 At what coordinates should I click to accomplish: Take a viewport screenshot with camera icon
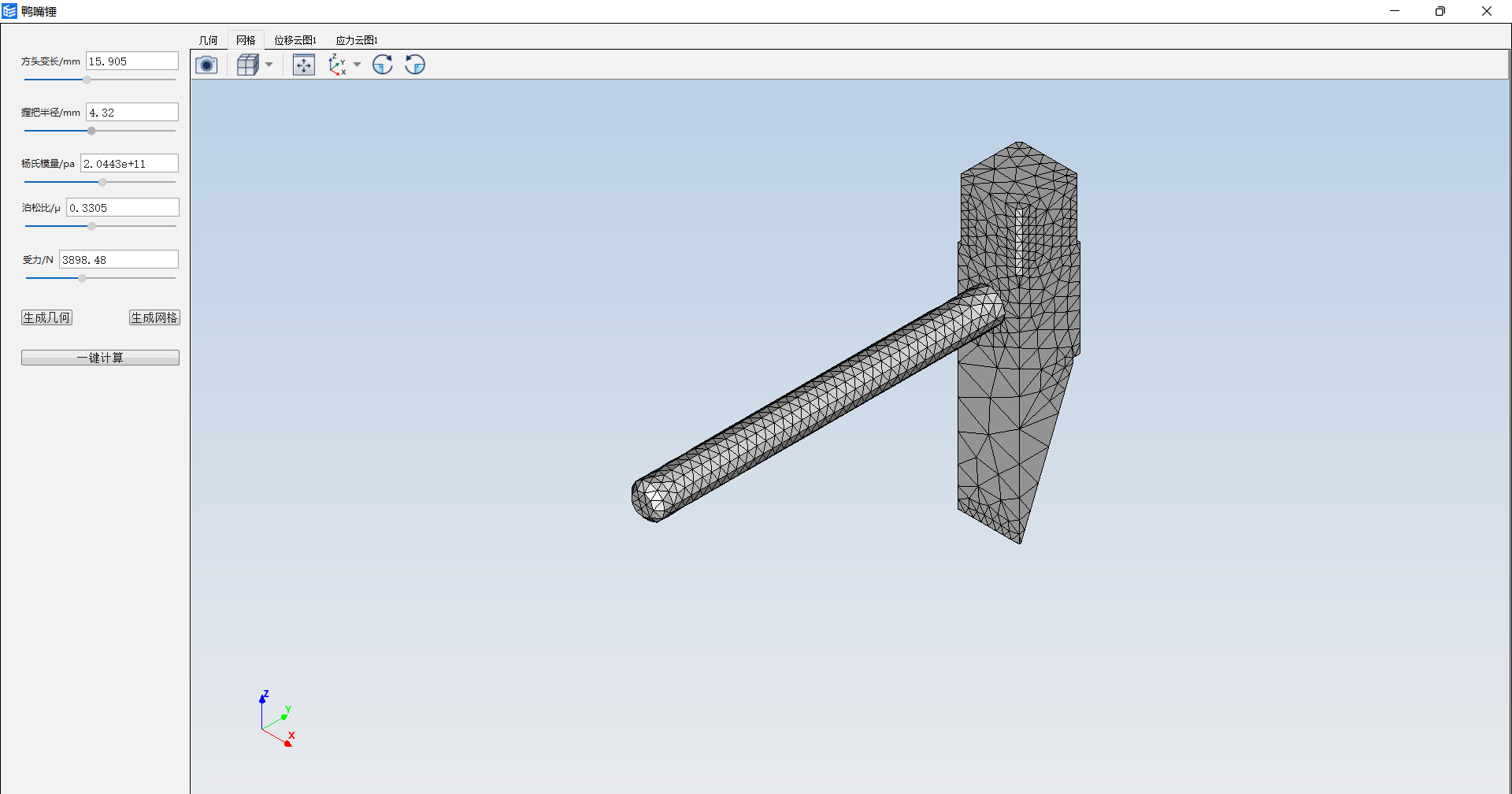pos(206,65)
